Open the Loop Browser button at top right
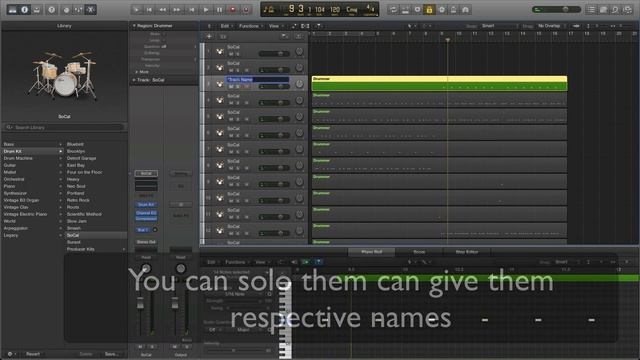This screenshot has width=640, height=360. point(615,9)
